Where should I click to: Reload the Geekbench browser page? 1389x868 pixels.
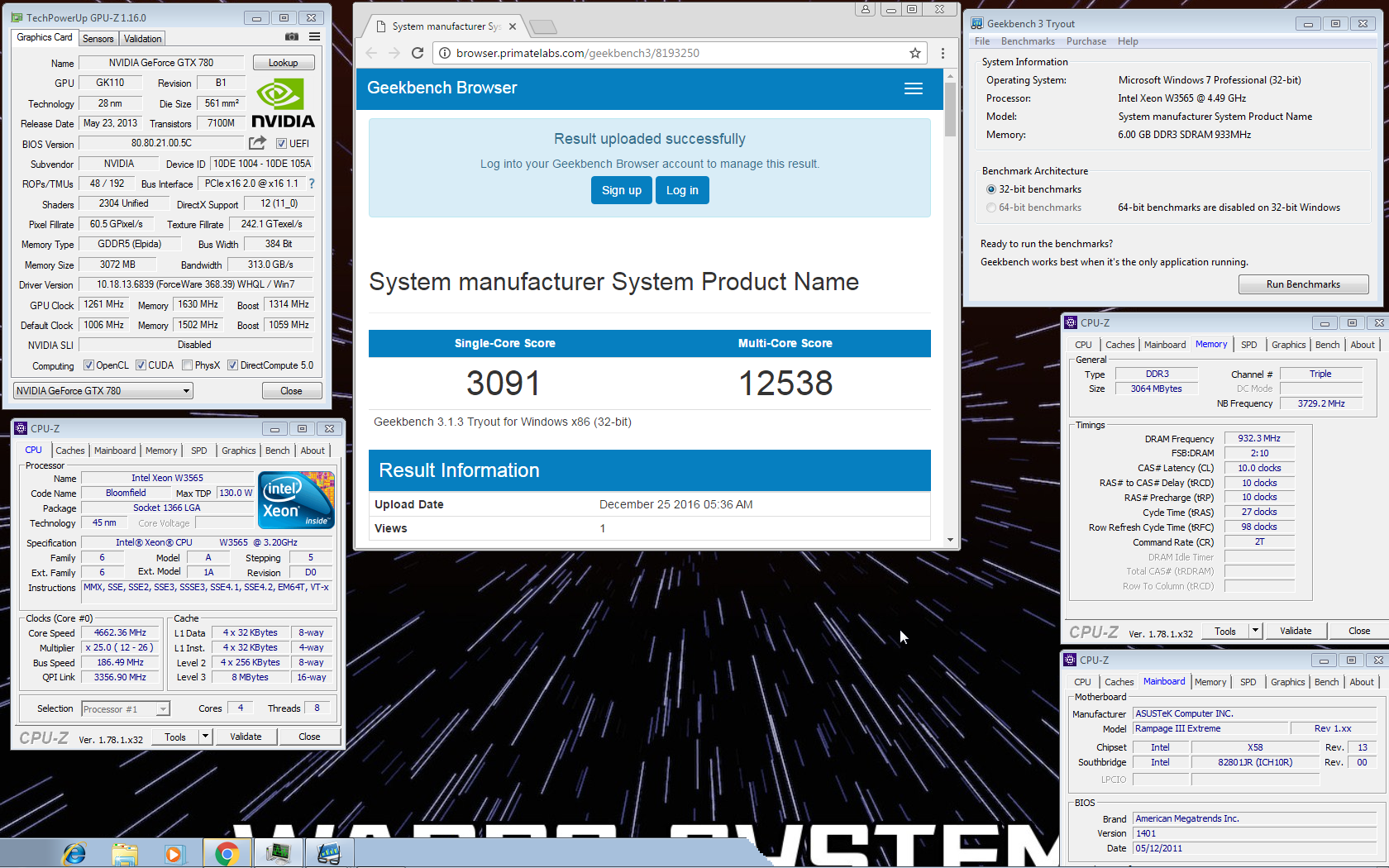coord(418,53)
